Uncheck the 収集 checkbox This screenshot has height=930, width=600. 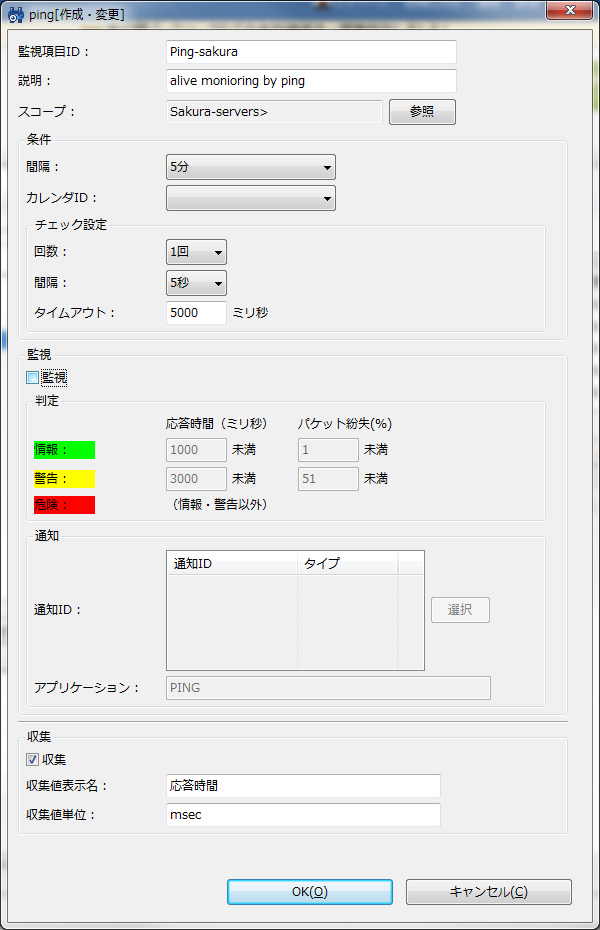[33, 760]
